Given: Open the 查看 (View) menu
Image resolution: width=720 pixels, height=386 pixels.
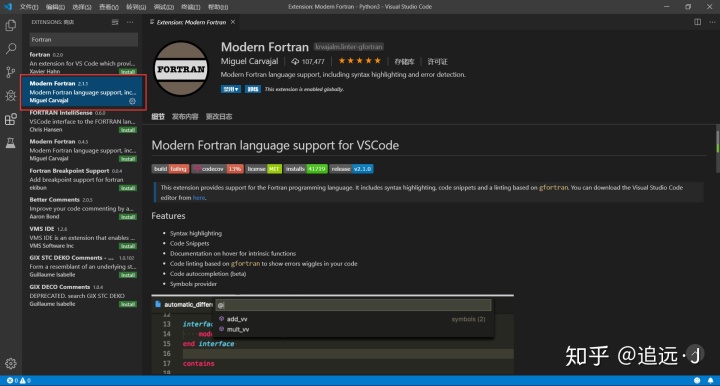Looking at the screenshot, I should click(x=109, y=7).
